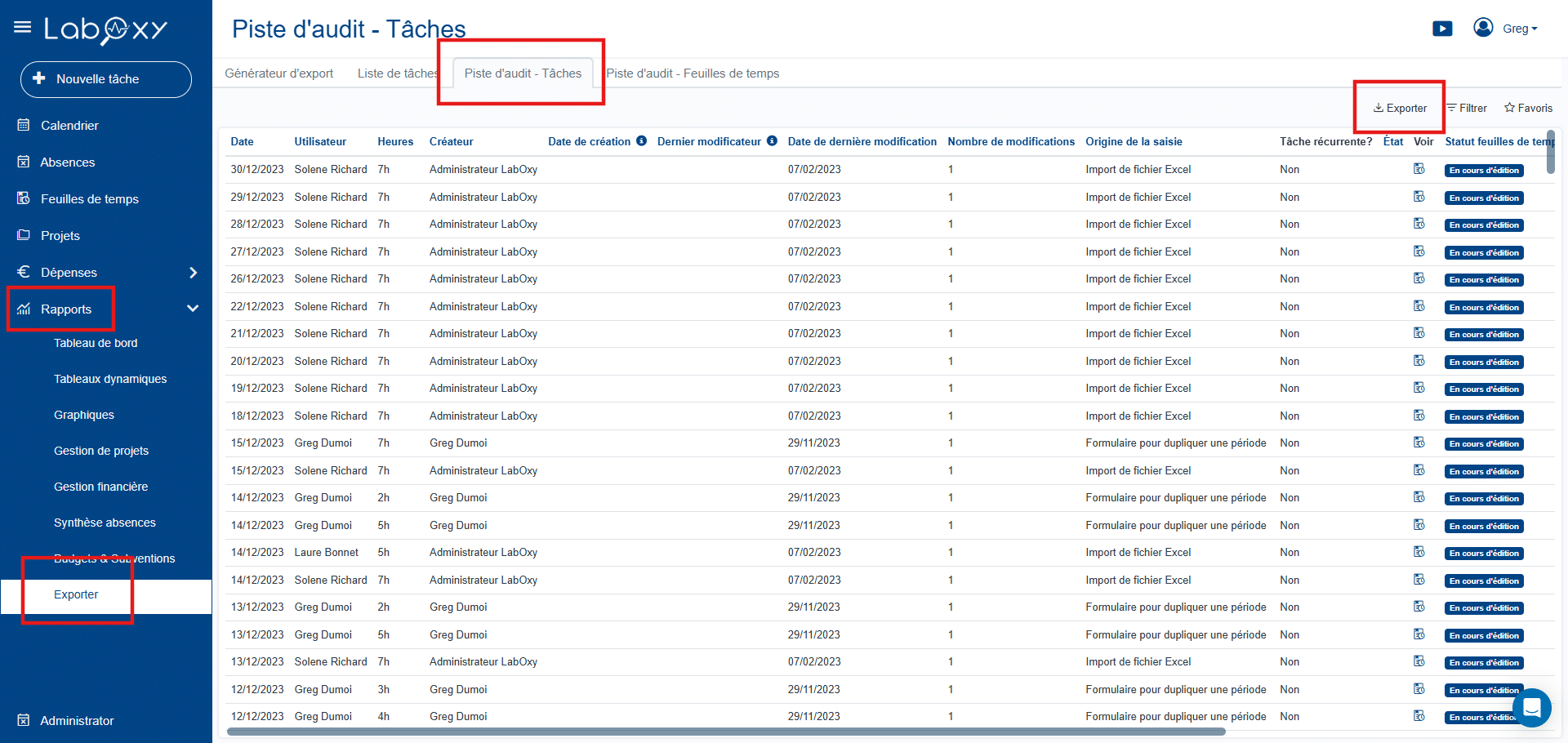Click the Nouvelle tâche button
Viewport: 1568px width, 743px height.
coord(106,79)
